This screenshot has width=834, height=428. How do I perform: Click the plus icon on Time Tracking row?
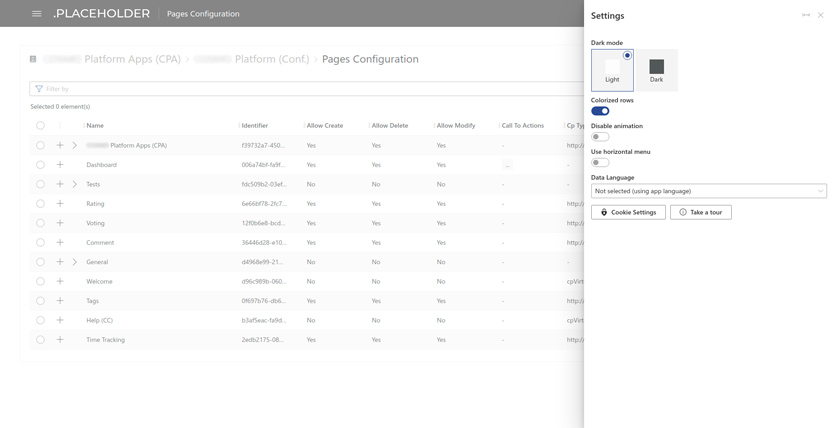(60, 340)
